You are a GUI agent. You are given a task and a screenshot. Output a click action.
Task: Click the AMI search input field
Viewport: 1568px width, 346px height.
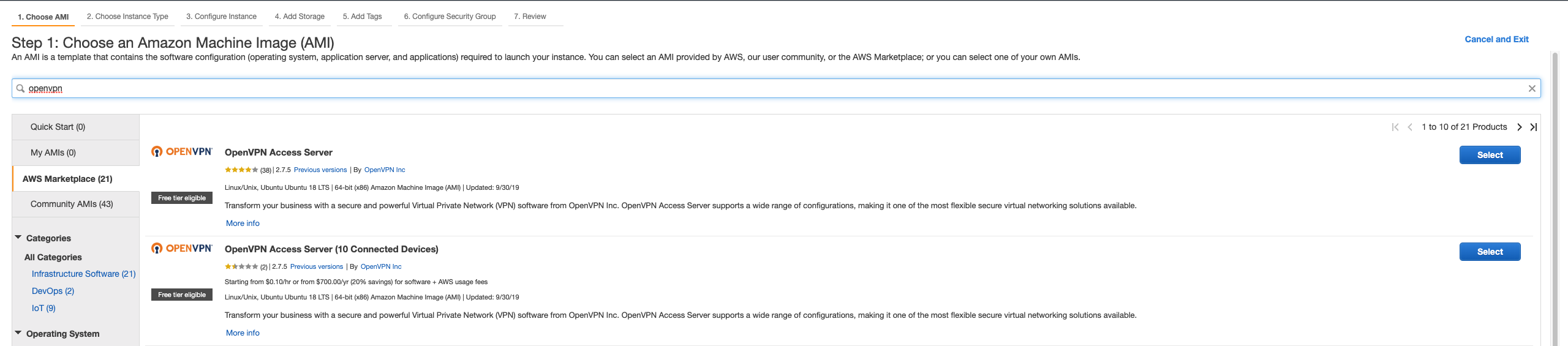[x=776, y=88]
